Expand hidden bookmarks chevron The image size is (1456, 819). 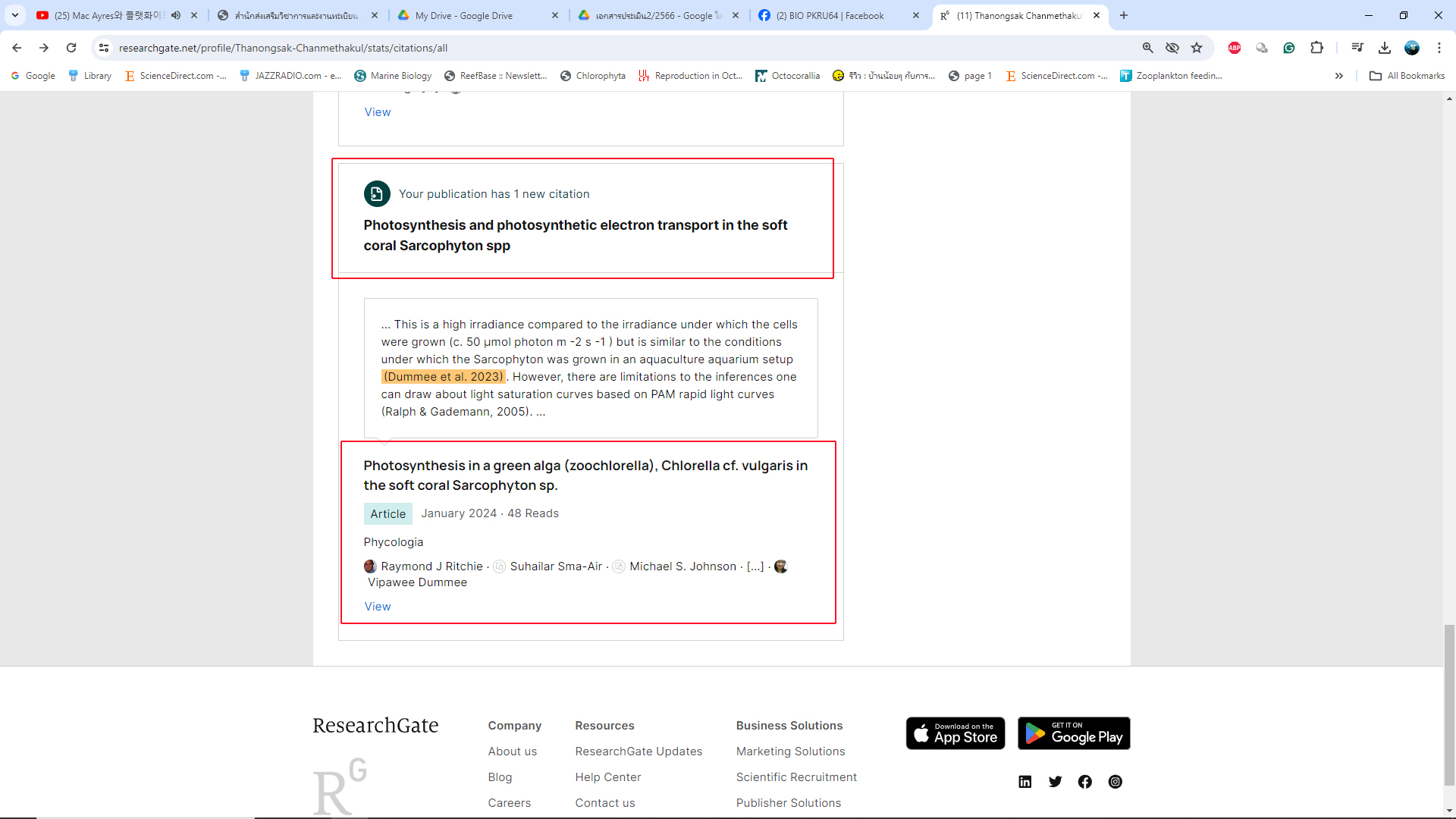1339,76
